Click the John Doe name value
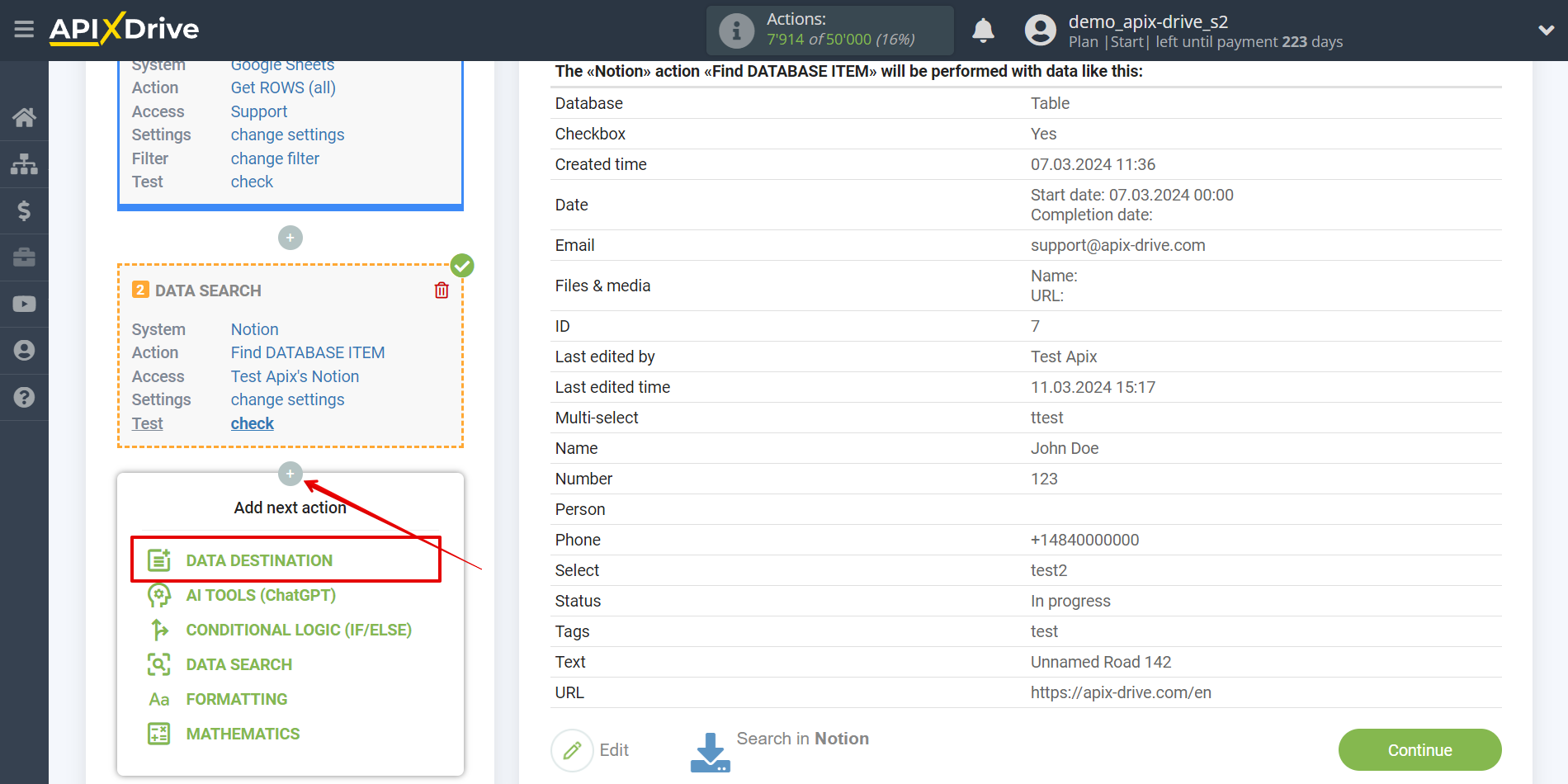1568x784 pixels. [1065, 448]
